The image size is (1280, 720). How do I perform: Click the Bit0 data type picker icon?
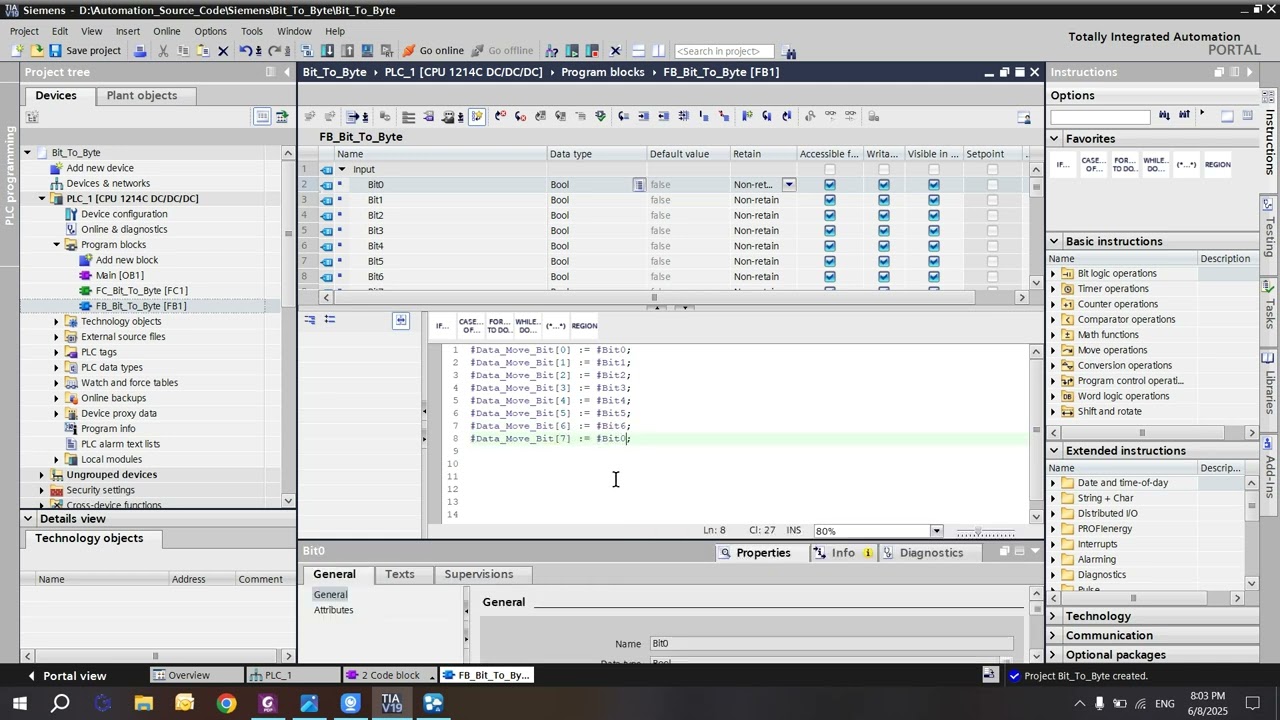point(638,185)
